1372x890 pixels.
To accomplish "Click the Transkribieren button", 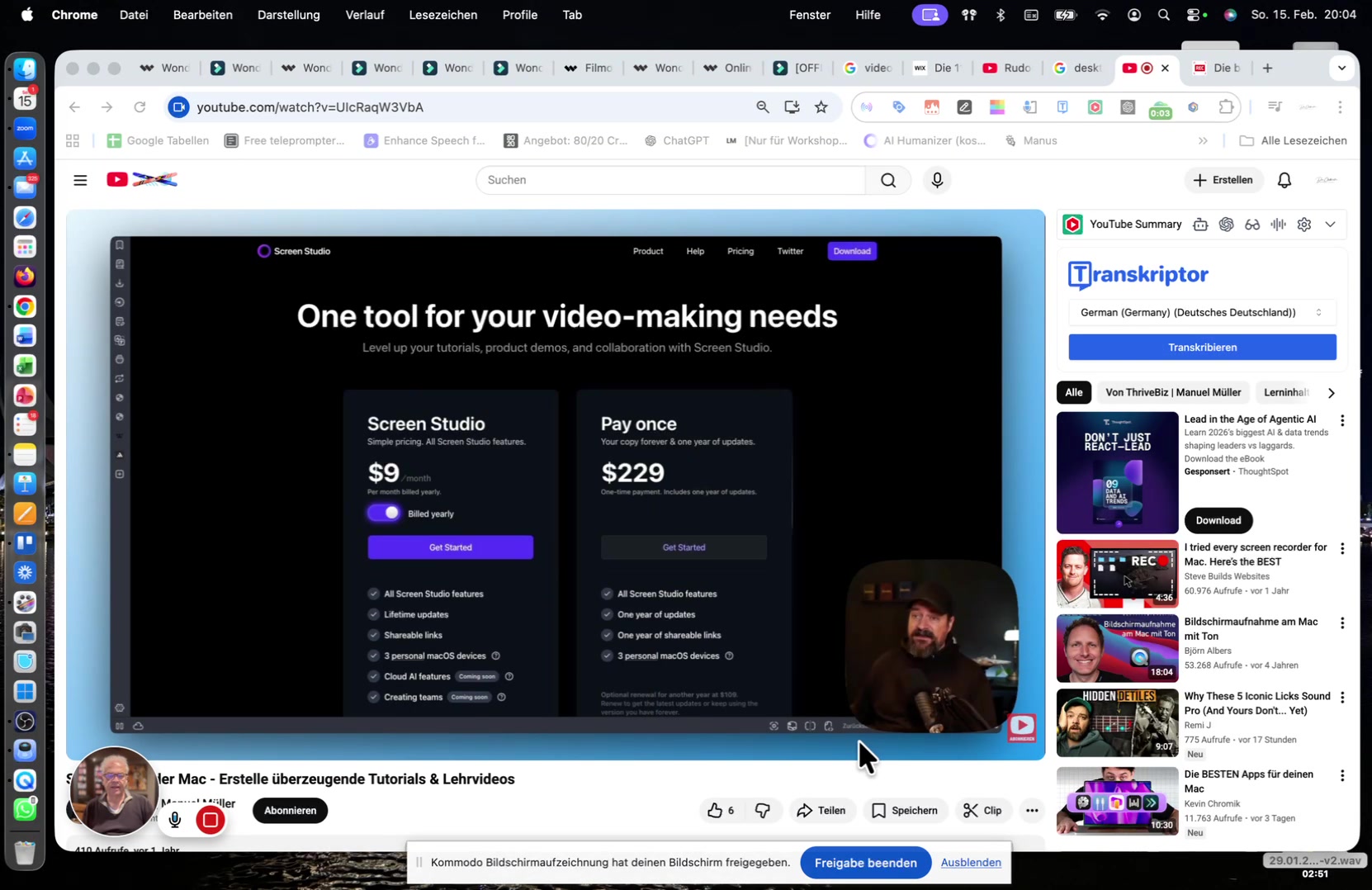I will [1202, 348].
